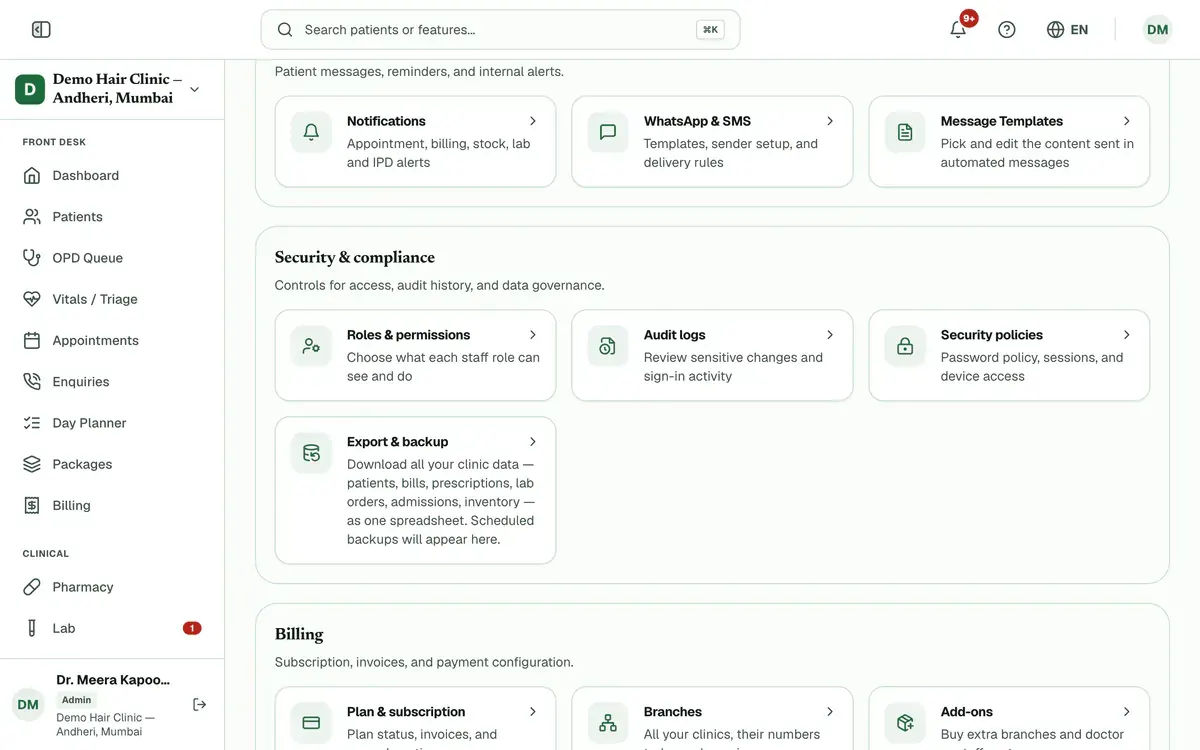Click the red 1 badge next to Lab
The height and width of the screenshot is (750, 1200).
192,628
